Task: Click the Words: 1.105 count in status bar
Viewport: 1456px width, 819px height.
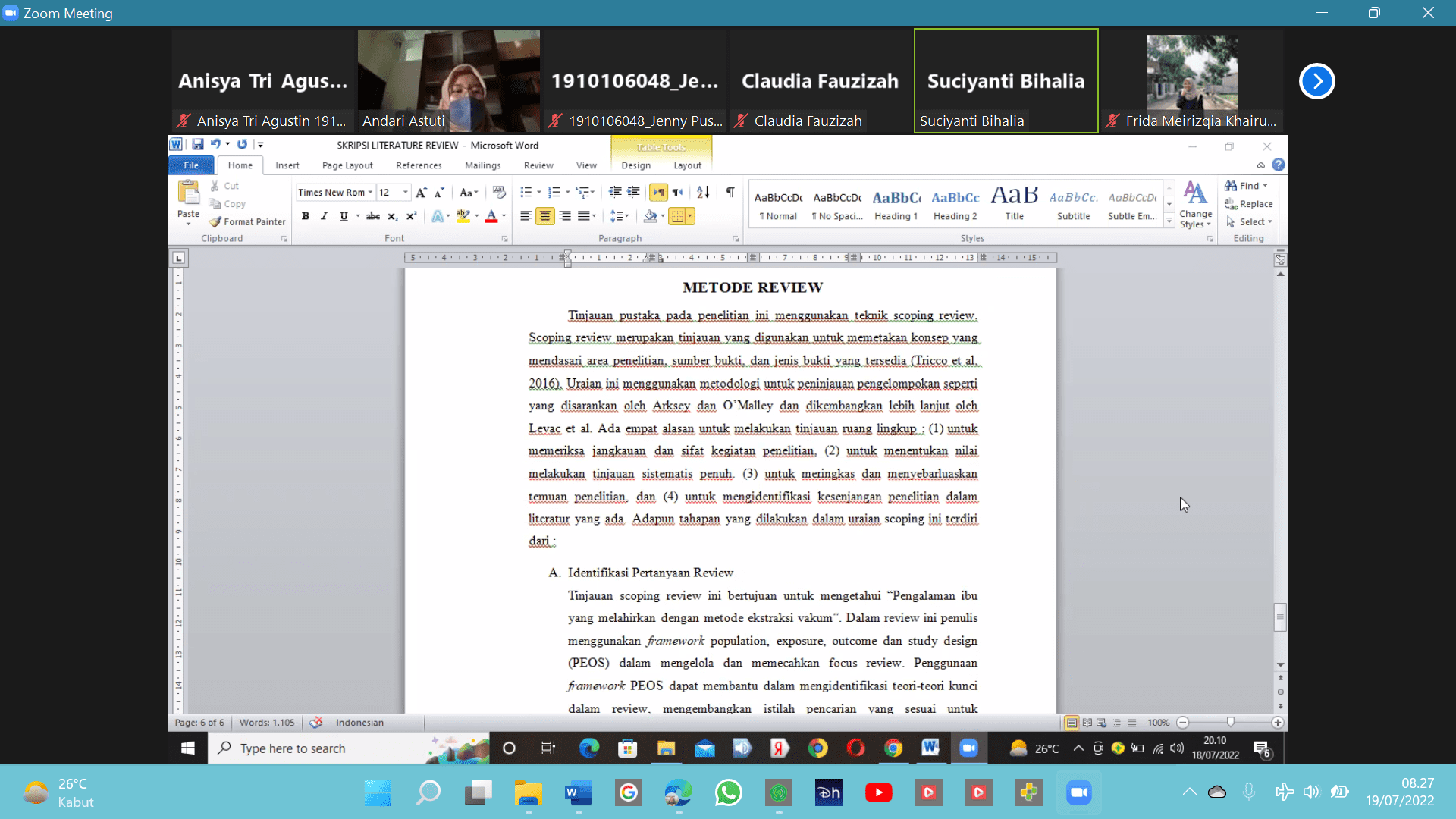Action: [x=267, y=723]
